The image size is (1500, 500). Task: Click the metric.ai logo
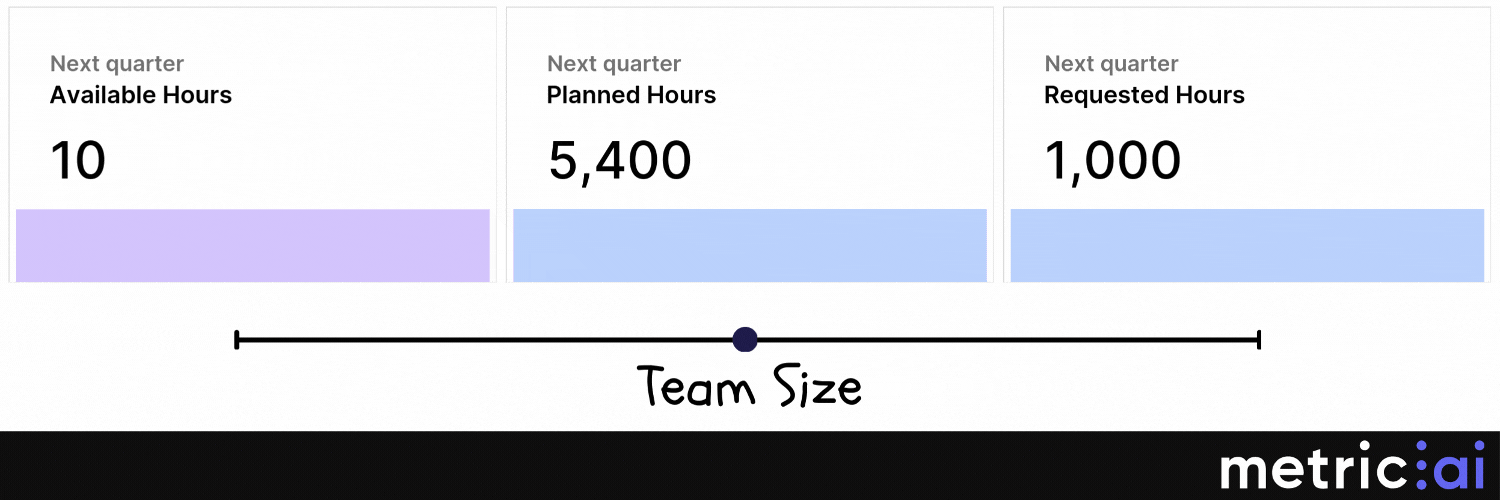[1350, 470]
